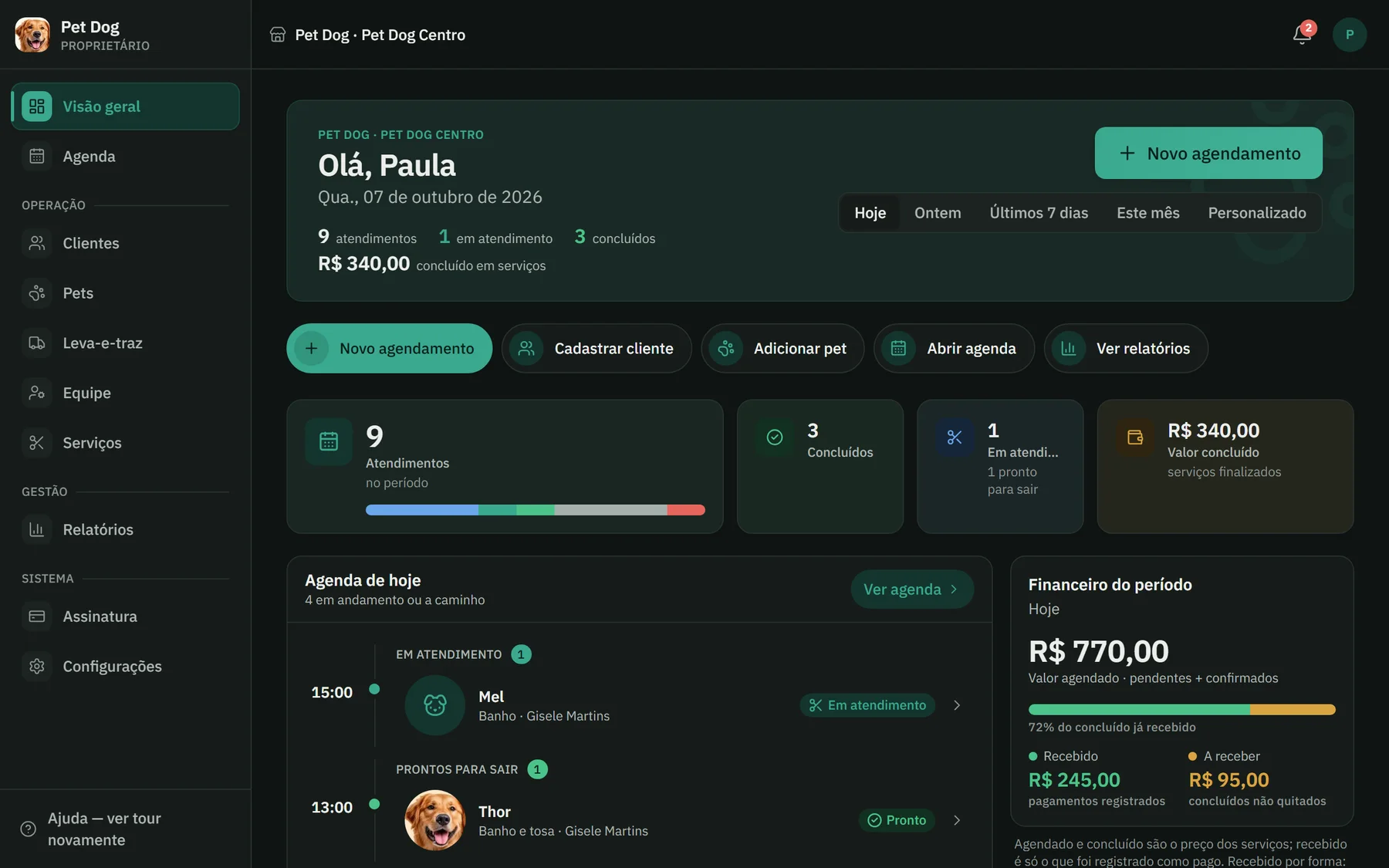
Task: Go to Pets section
Action: tap(125, 293)
